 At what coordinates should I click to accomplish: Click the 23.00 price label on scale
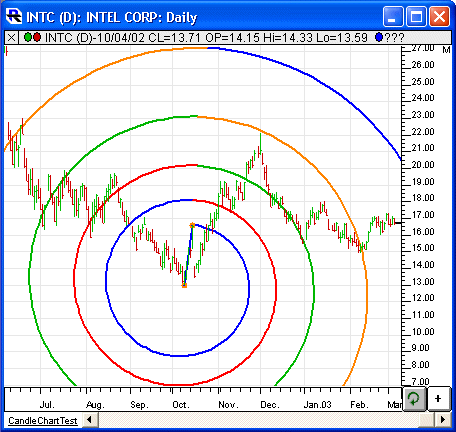tap(423, 115)
